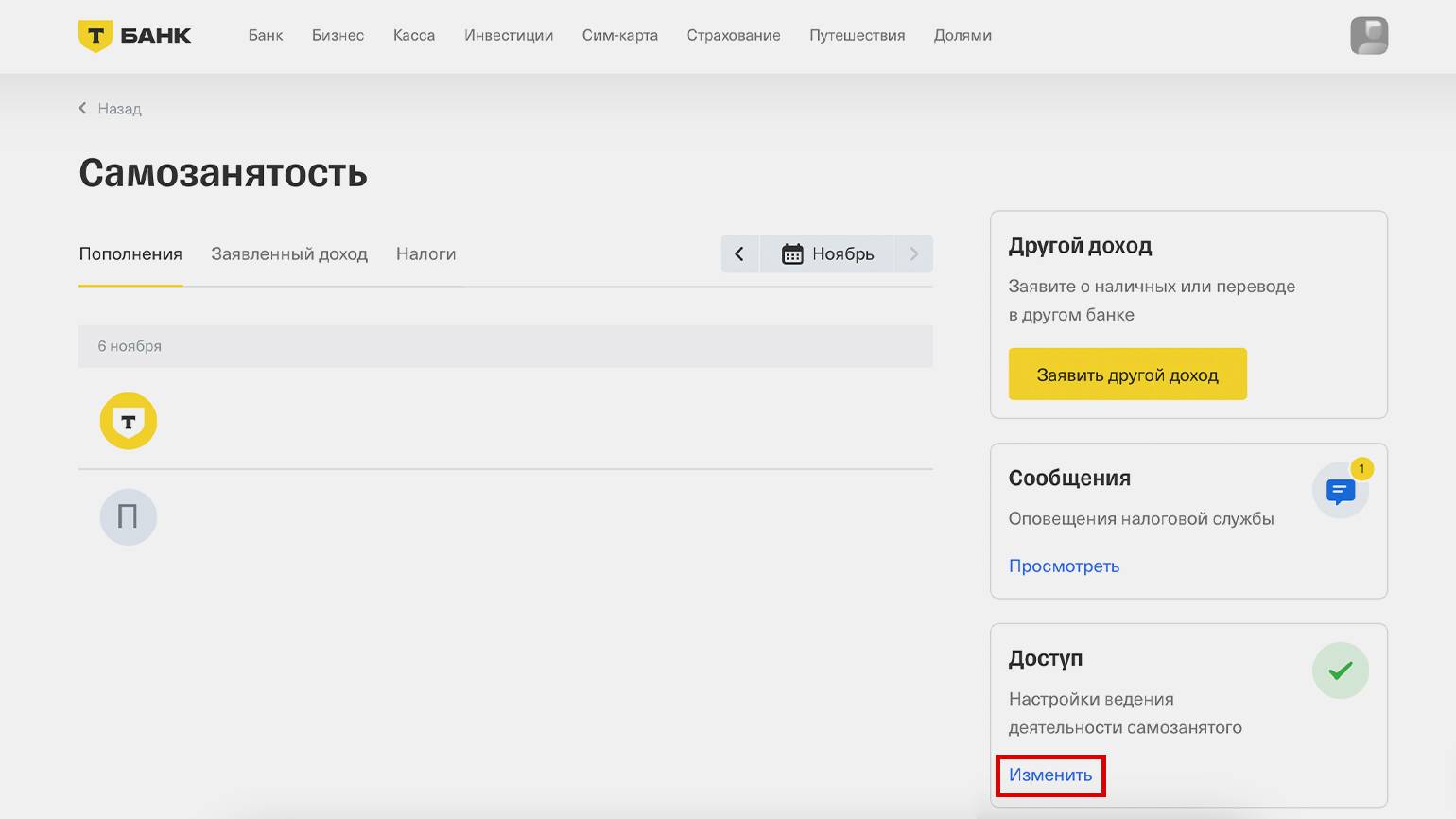
Task: Advance to the next month
Action: (913, 254)
